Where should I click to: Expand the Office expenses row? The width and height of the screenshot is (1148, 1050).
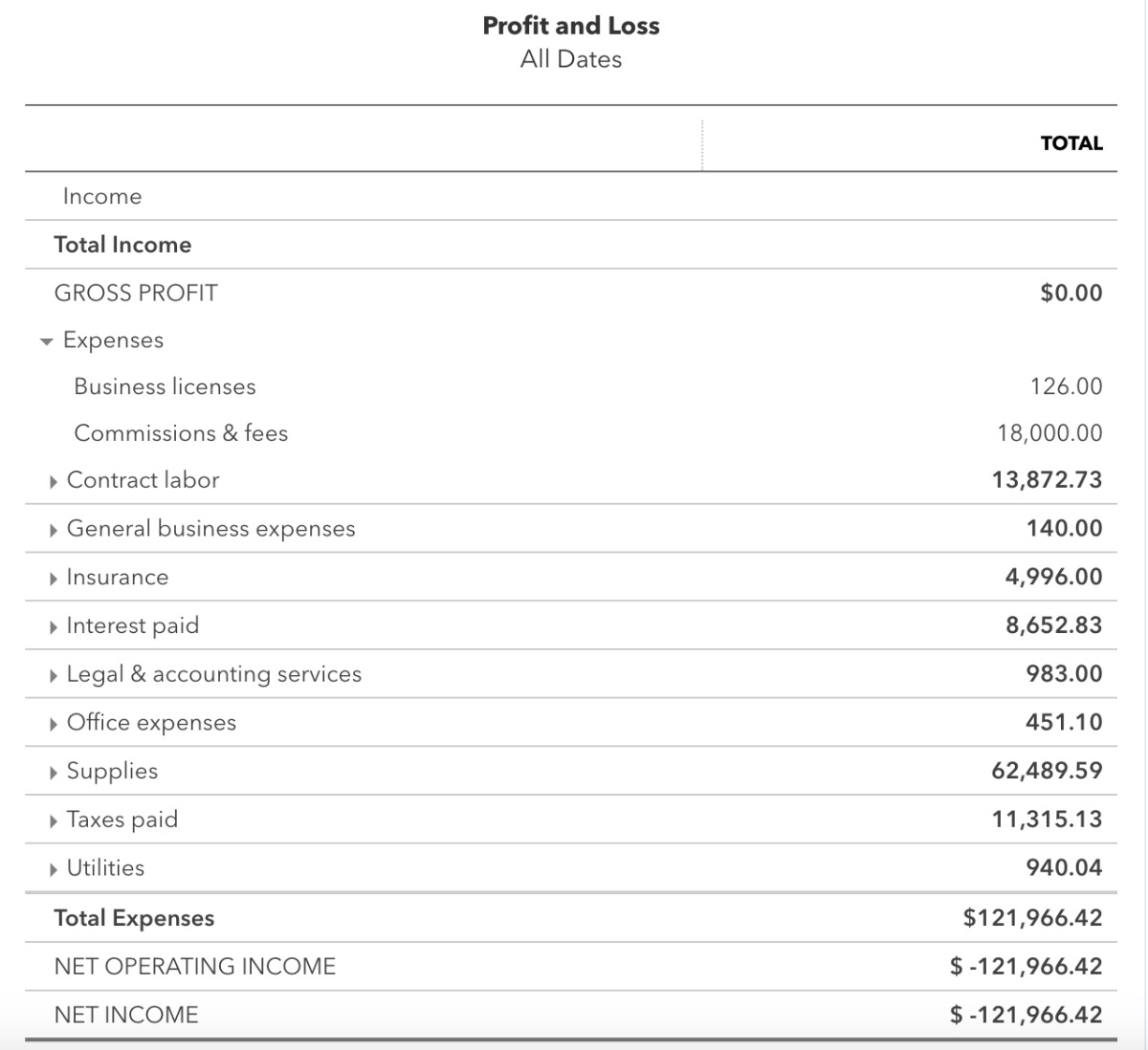pyautogui.click(x=54, y=724)
